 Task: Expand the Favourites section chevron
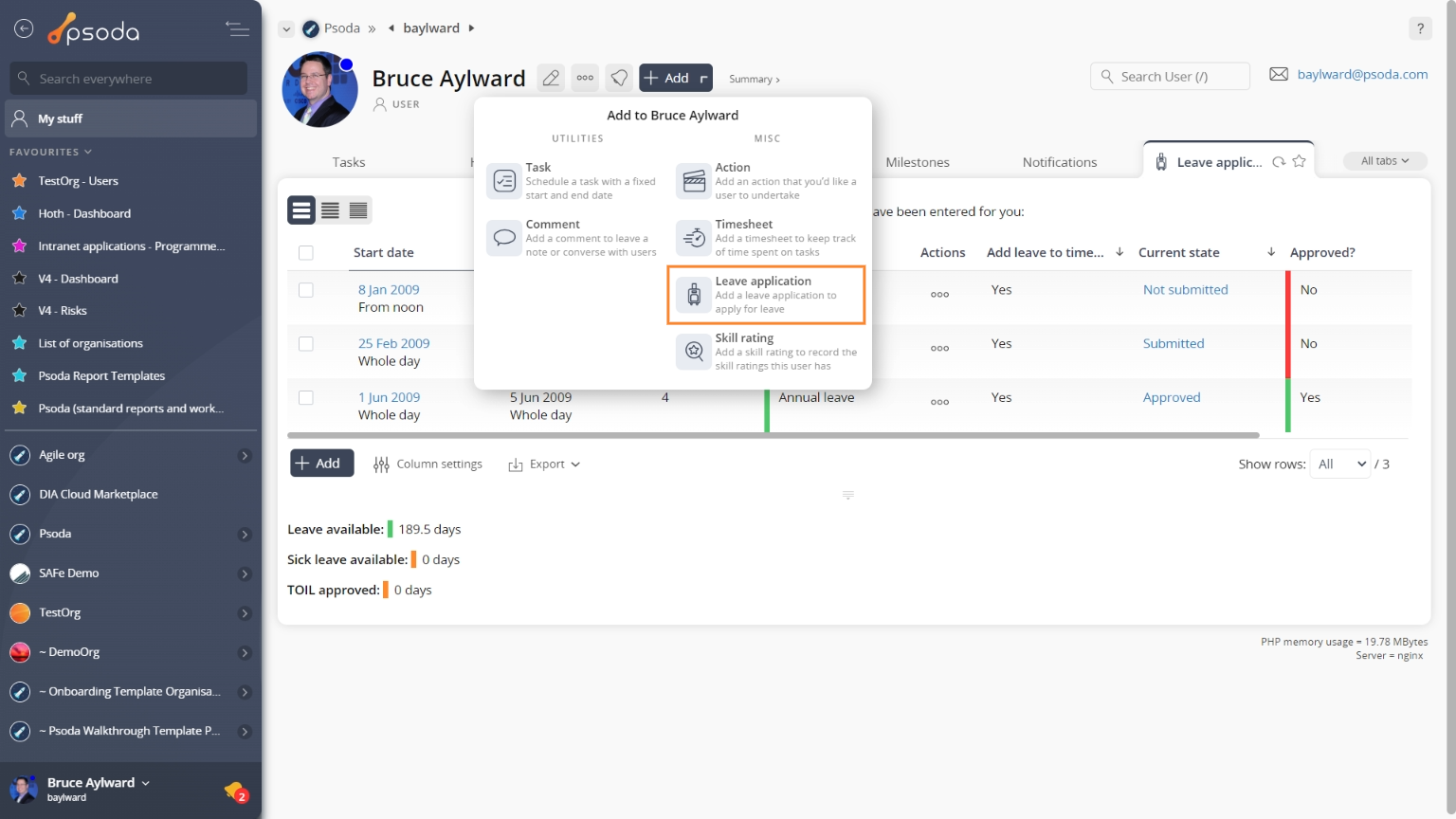pos(88,152)
